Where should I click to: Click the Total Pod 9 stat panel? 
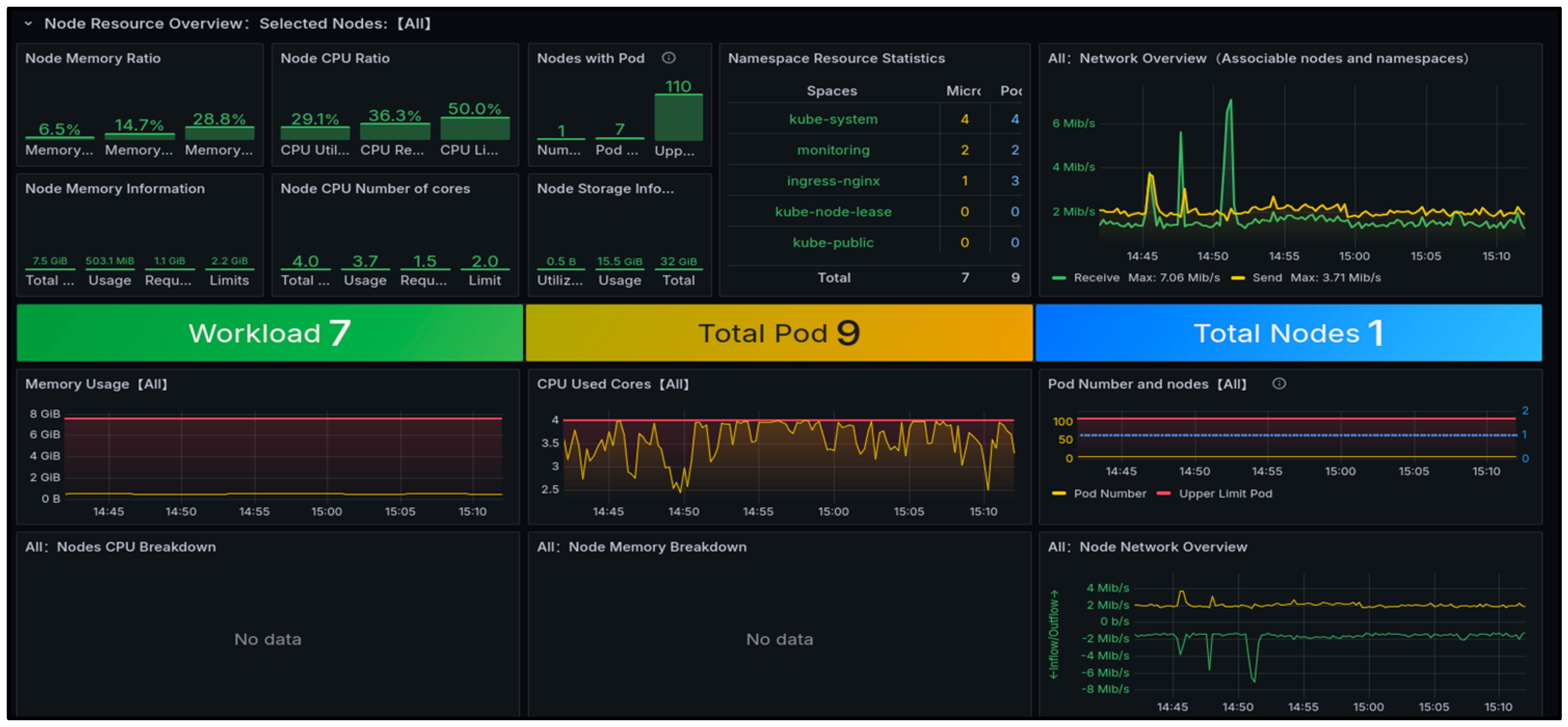coord(779,333)
